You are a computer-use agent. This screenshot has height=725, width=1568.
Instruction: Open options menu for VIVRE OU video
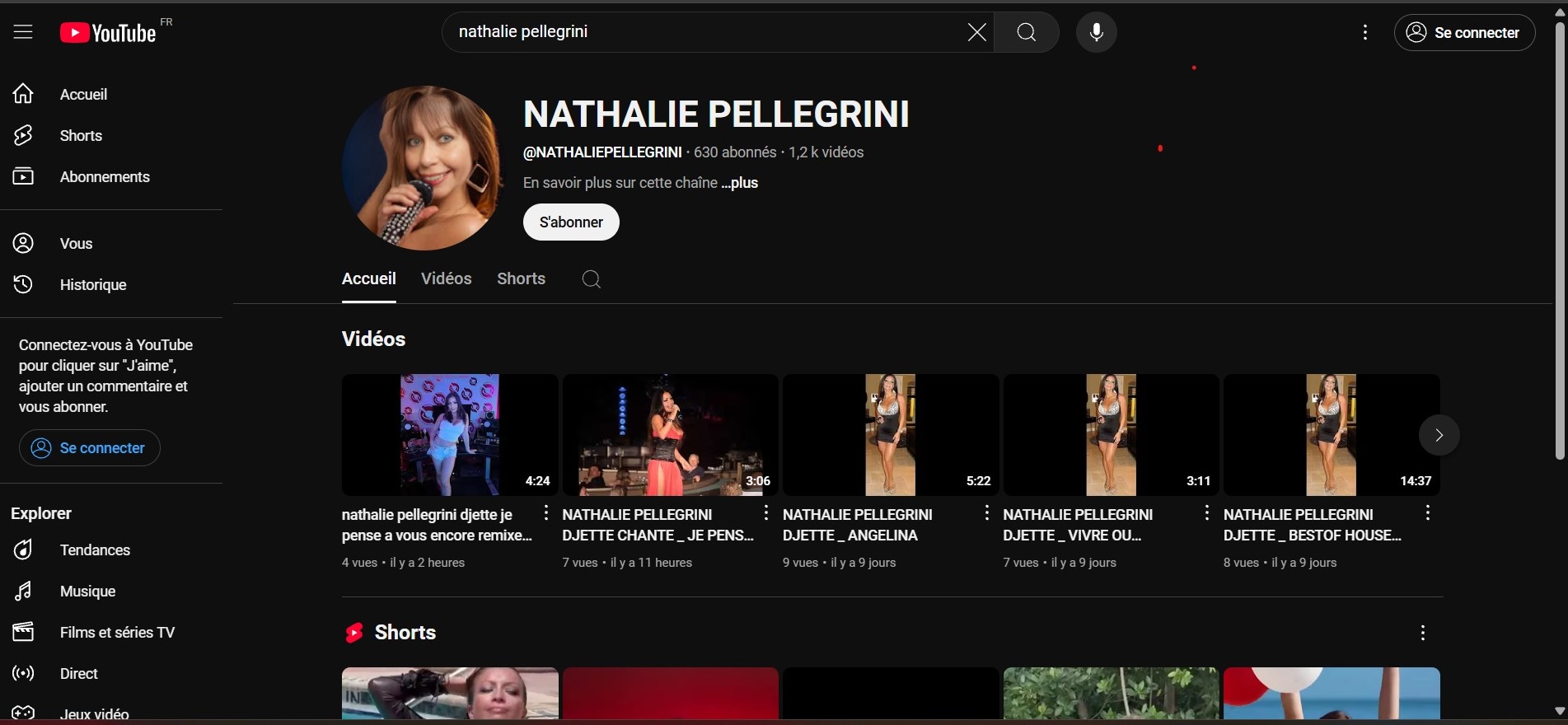(1207, 513)
